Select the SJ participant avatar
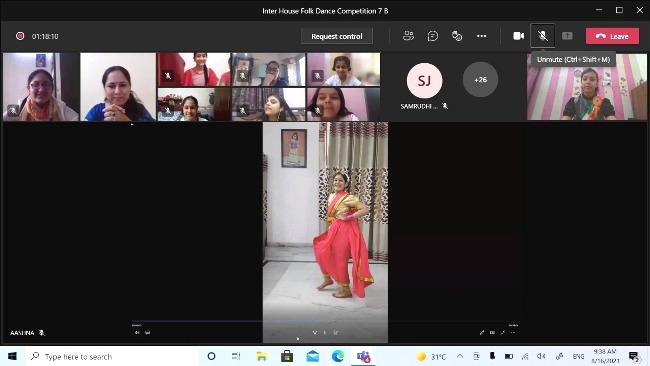650x366 pixels. pos(424,80)
